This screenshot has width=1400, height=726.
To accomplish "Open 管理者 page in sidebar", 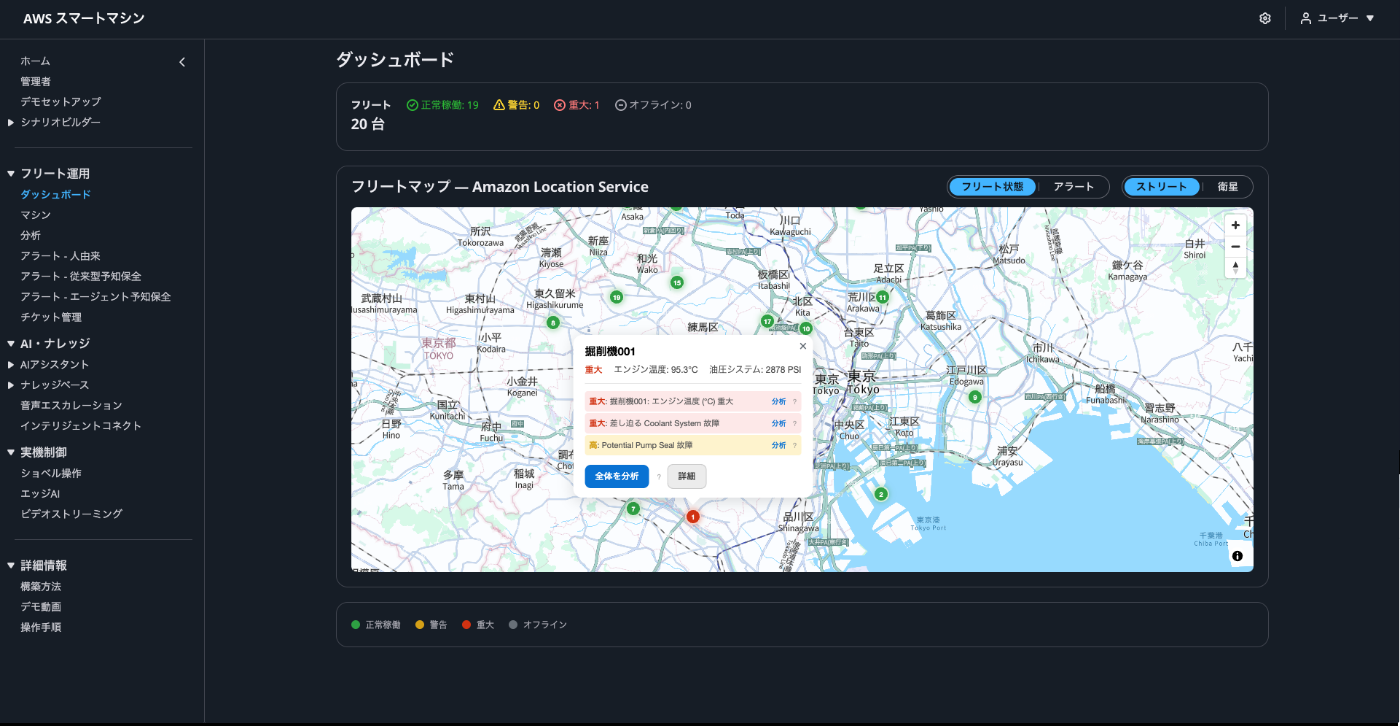I will (36, 81).
